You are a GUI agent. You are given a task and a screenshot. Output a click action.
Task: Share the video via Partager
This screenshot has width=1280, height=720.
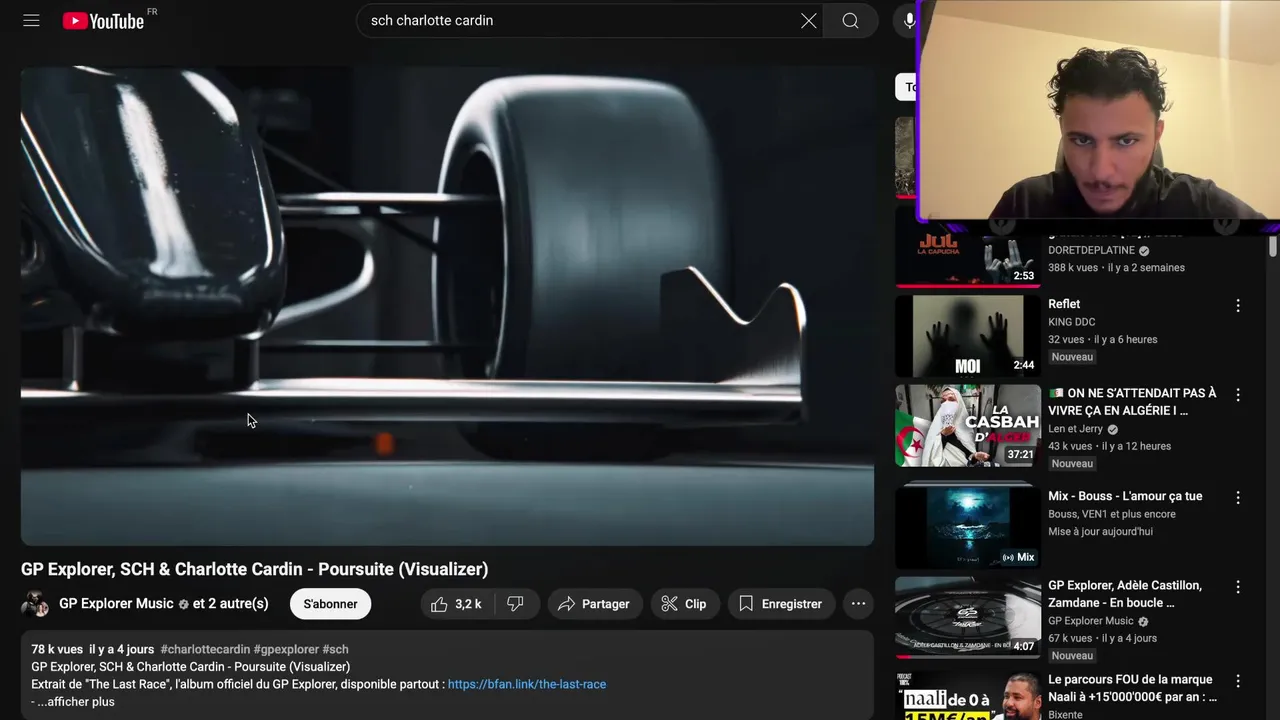(593, 604)
